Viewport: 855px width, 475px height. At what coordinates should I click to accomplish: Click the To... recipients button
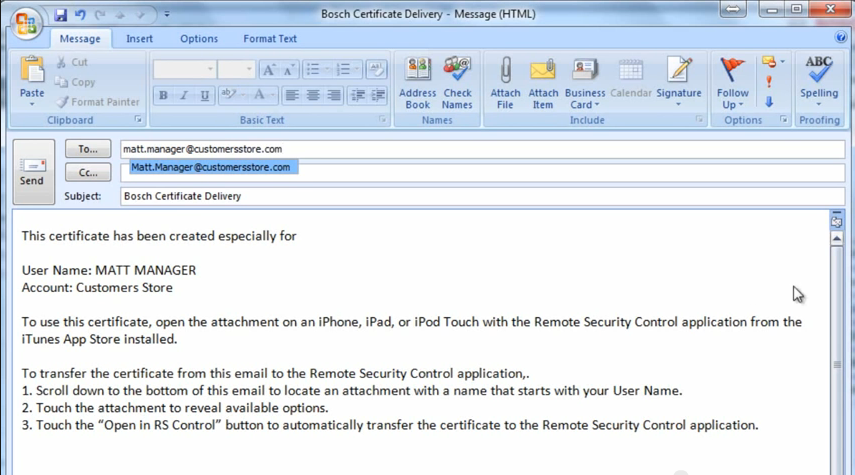tap(88, 149)
